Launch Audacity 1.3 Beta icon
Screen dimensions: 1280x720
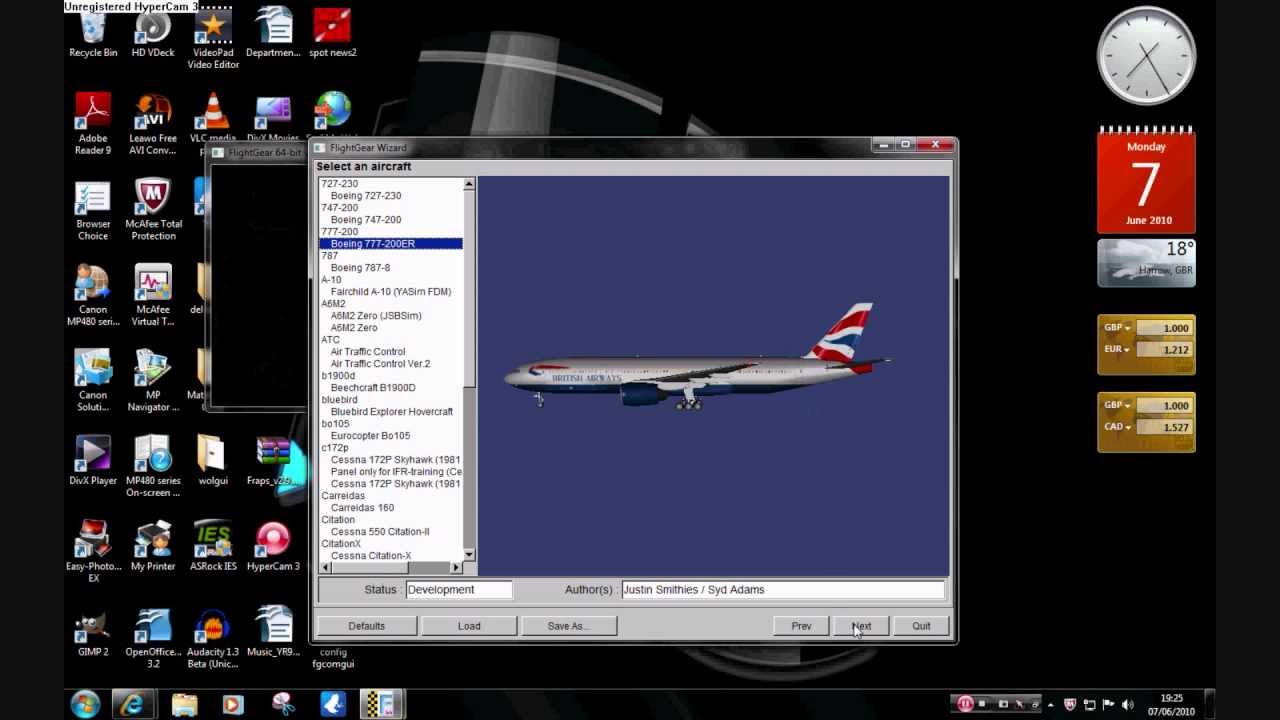click(213, 638)
